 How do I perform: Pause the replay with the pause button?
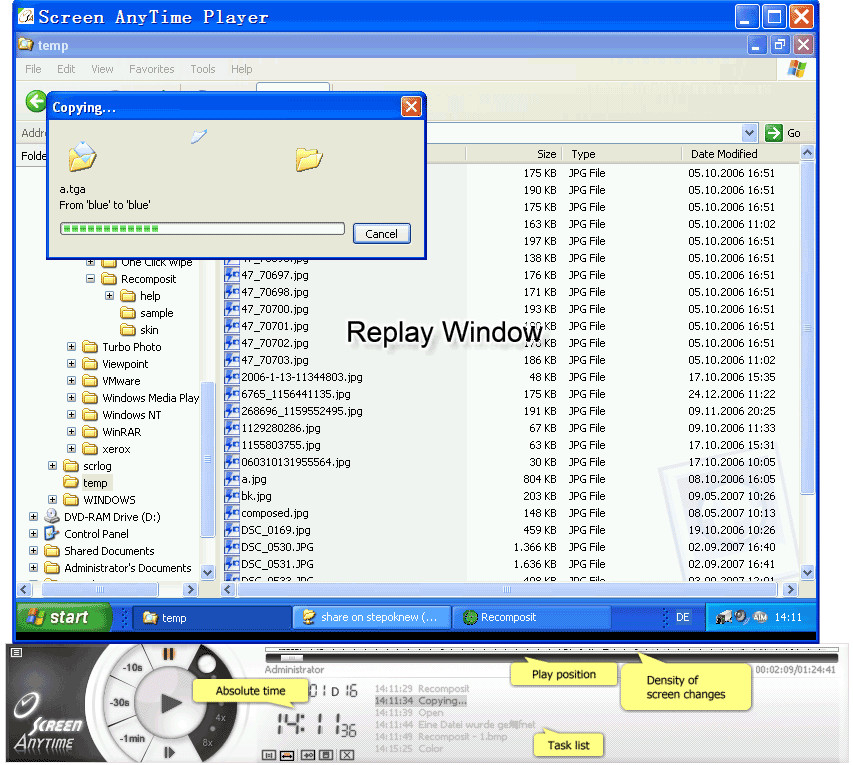tap(169, 654)
